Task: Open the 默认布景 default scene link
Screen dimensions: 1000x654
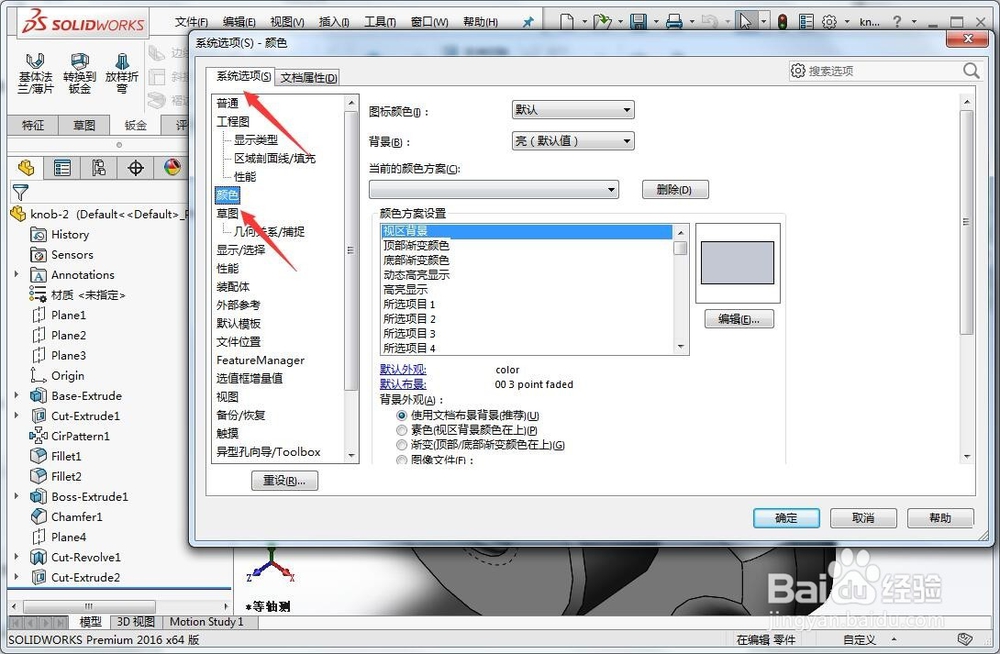Action: tap(403, 384)
